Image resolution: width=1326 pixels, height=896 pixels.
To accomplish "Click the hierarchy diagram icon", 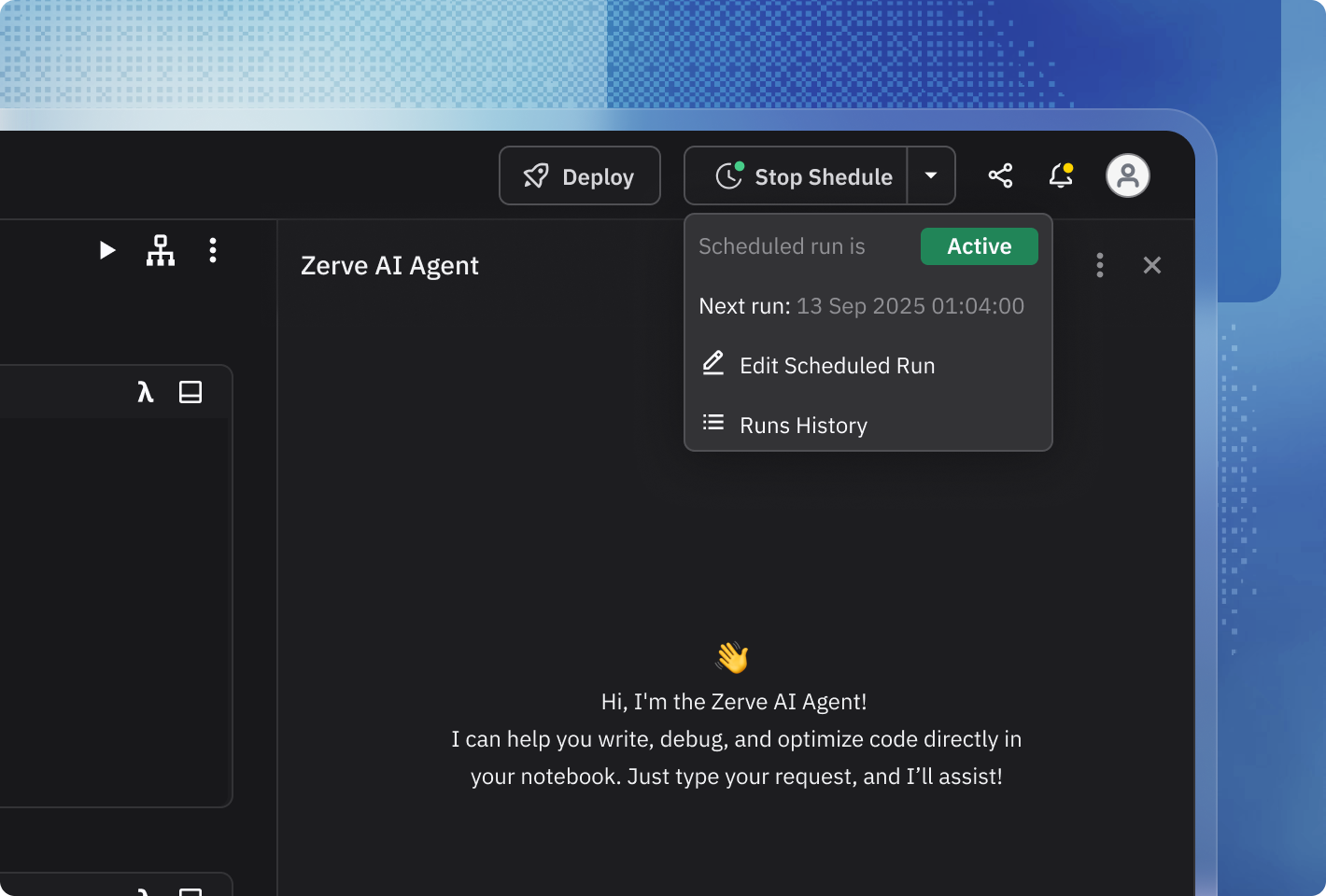I will [161, 250].
